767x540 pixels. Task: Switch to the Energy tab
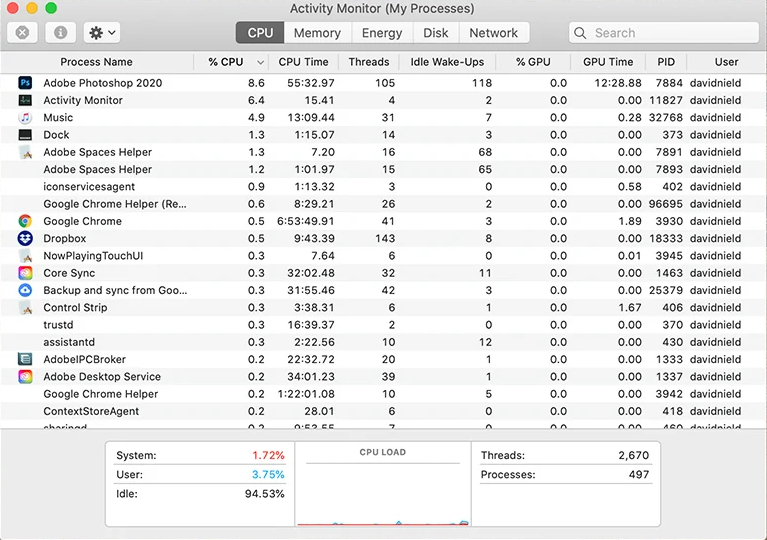(382, 33)
